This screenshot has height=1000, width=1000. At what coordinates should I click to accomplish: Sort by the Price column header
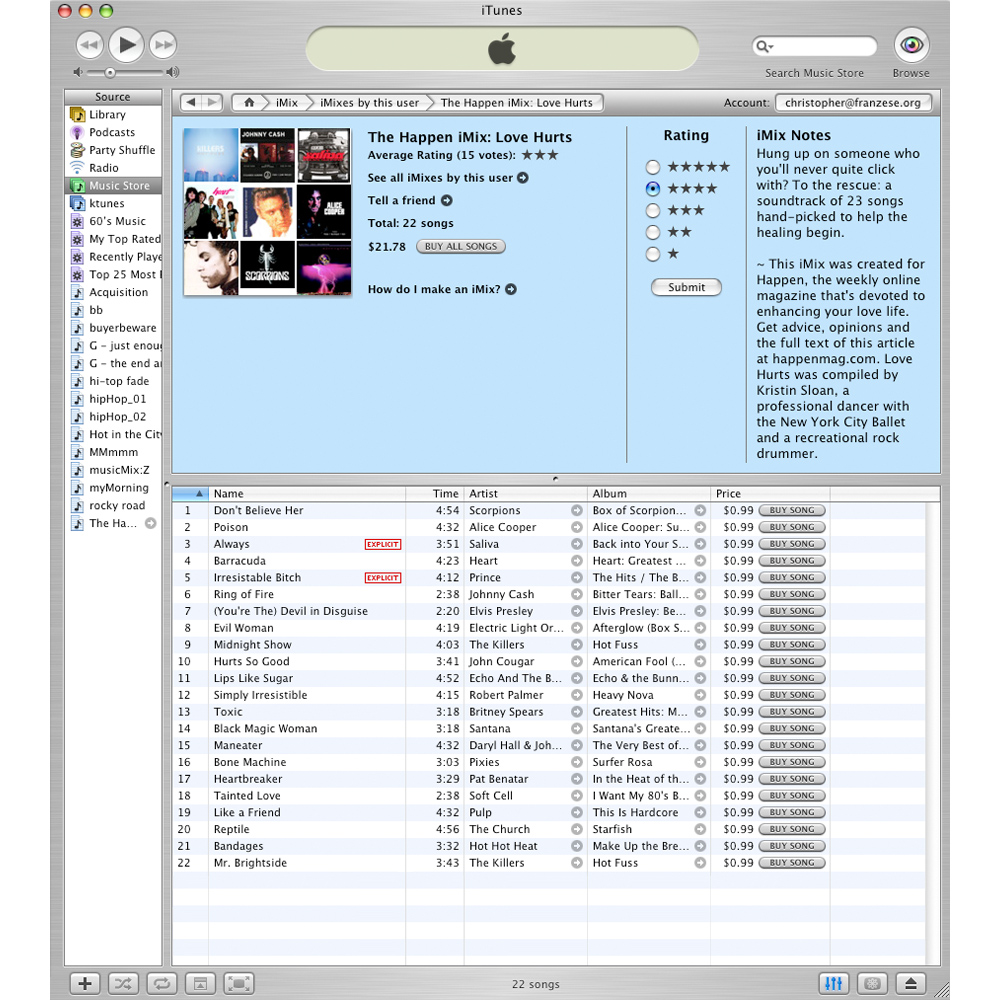pos(770,494)
